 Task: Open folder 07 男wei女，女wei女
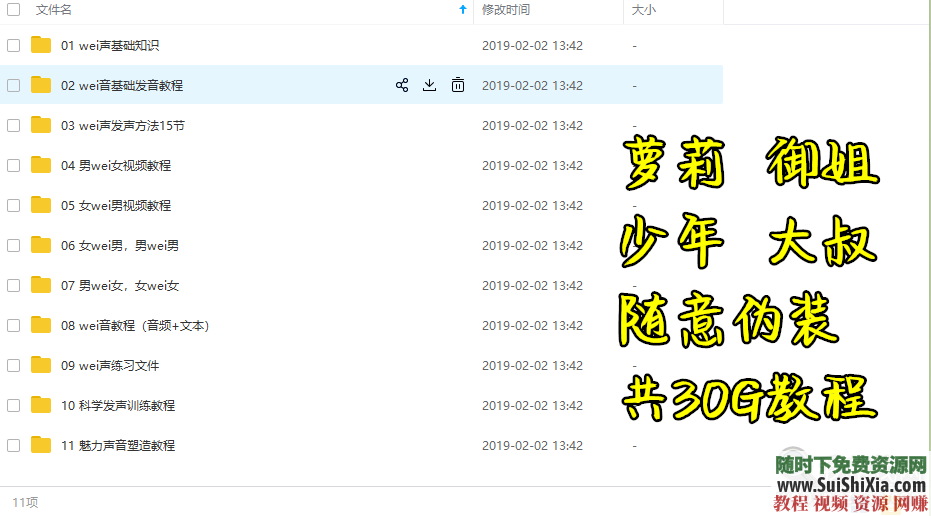pos(120,286)
